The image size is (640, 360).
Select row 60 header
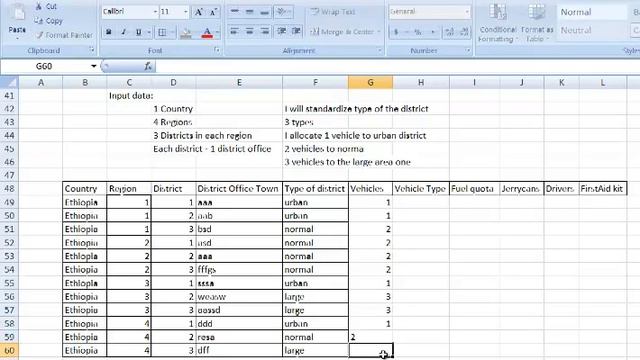tap(9, 351)
